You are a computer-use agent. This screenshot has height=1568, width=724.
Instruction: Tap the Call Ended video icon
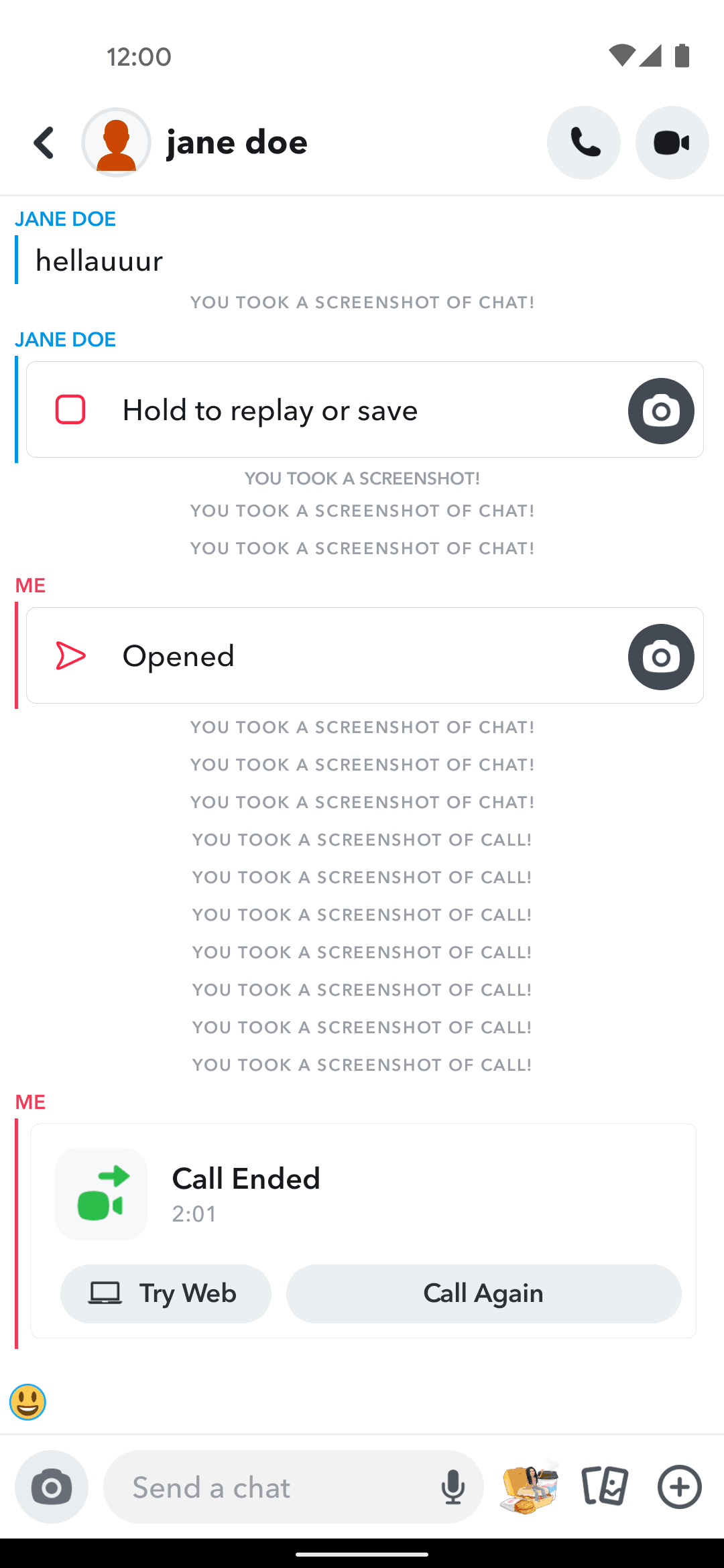tap(101, 1194)
